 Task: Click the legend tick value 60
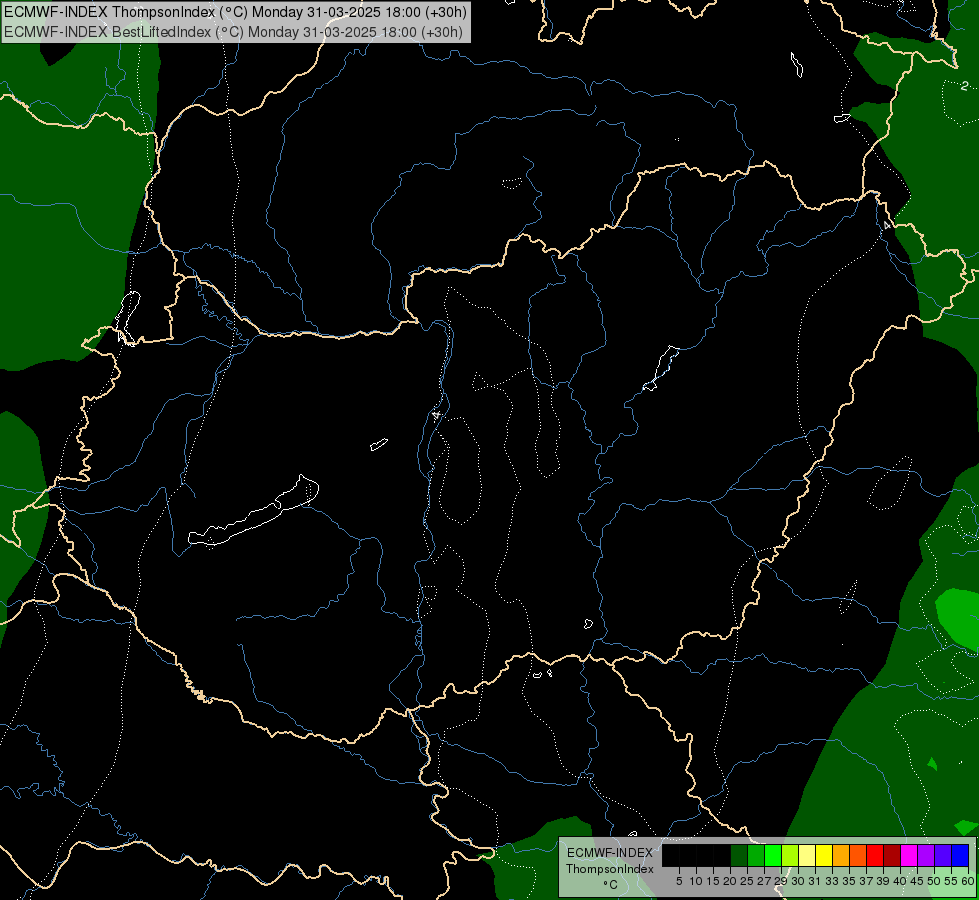point(967,881)
